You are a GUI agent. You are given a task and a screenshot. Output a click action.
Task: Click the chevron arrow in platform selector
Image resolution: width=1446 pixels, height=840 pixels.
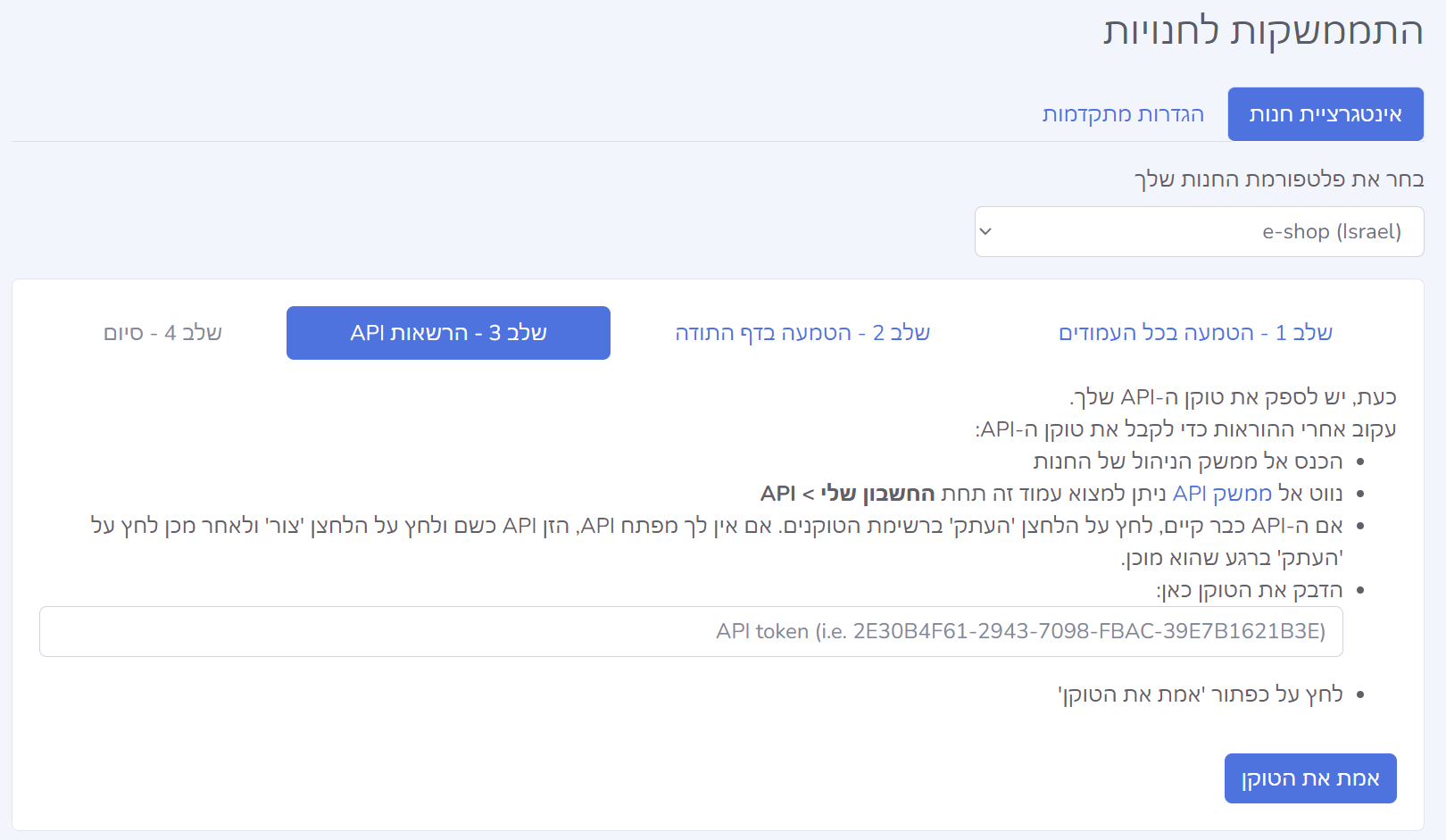[985, 232]
